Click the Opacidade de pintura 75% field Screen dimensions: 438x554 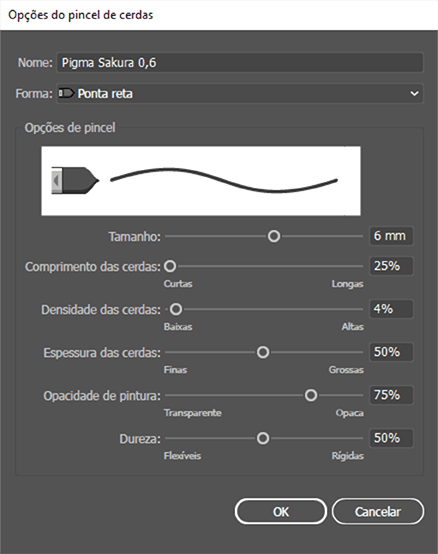(391, 395)
